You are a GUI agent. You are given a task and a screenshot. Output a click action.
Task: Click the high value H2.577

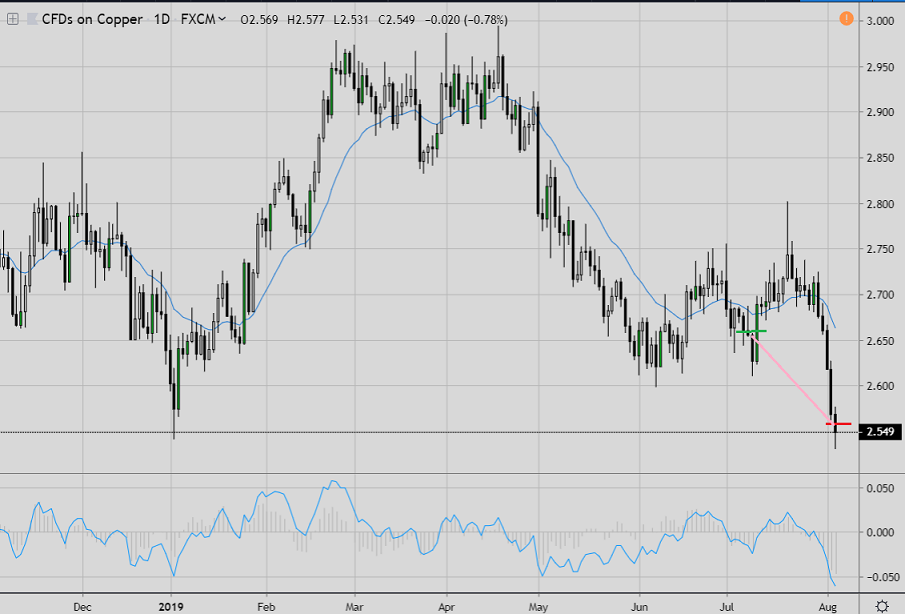306,20
